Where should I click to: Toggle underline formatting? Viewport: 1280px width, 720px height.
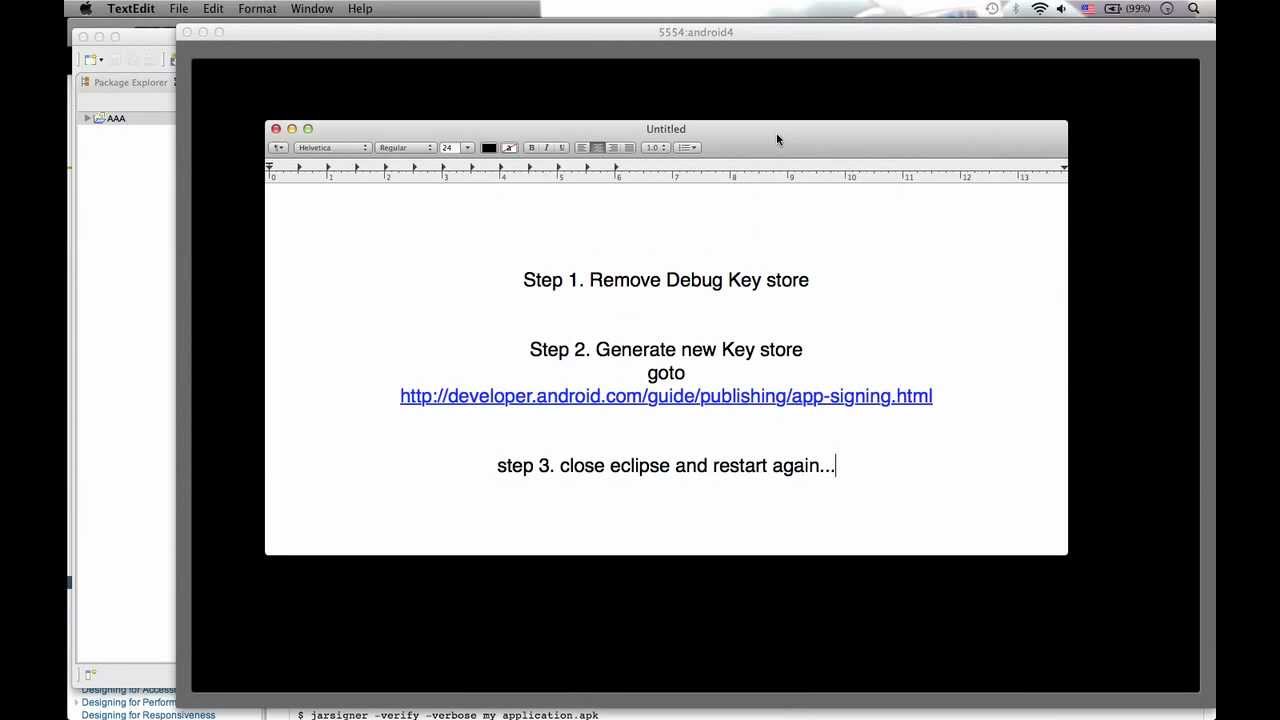pyautogui.click(x=561, y=148)
